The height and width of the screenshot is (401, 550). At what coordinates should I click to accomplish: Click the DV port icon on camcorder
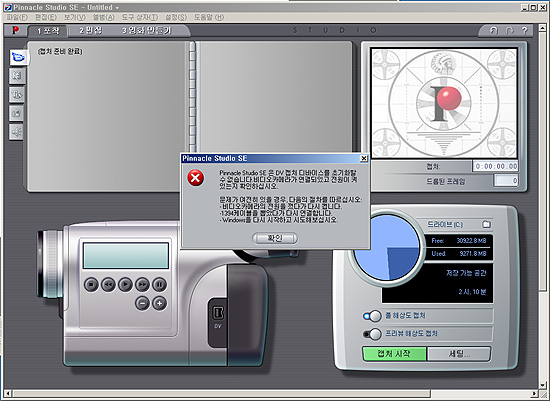218,313
